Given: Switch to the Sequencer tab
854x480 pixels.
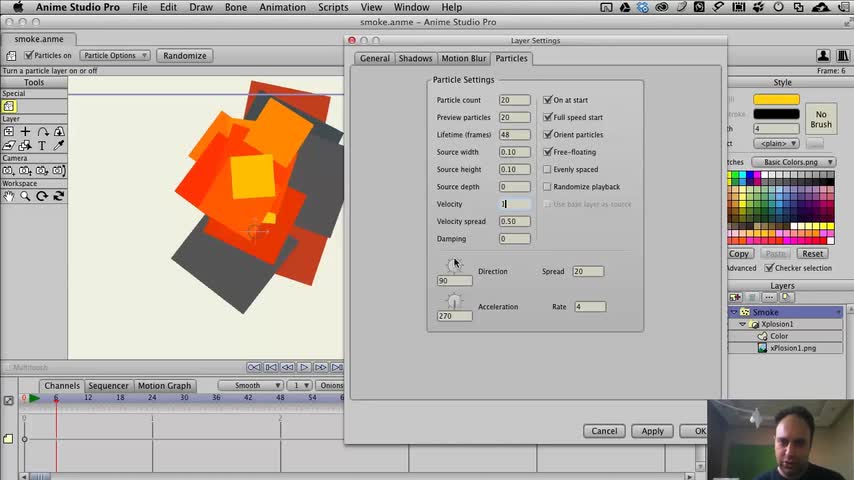Looking at the screenshot, I should pyautogui.click(x=108, y=386).
